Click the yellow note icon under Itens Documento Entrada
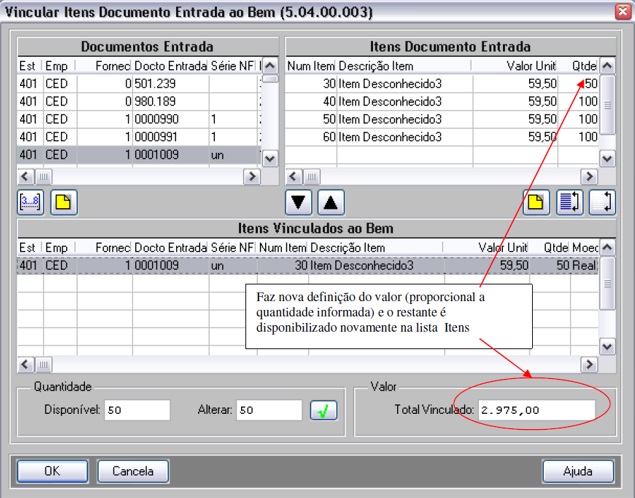The image size is (635, 498). click(x=536, y=202)
